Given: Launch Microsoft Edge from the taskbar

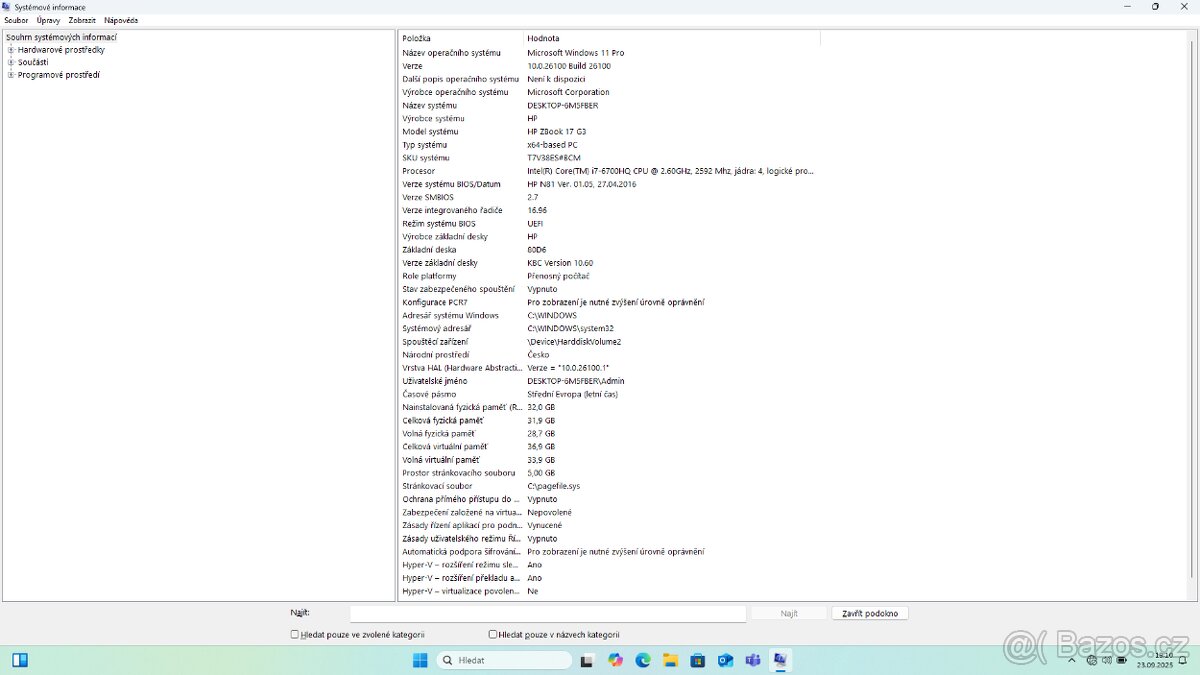Looking at the screenshot, I should coord(643,660).
